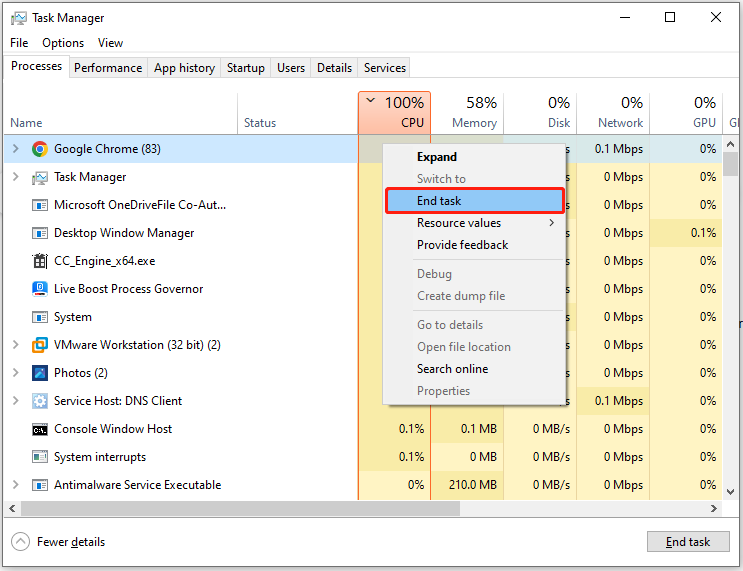The width and height of the screenshot is (743, 571).
Task: Expand the Google Chrome (83) process group
Action: (16, 149)
